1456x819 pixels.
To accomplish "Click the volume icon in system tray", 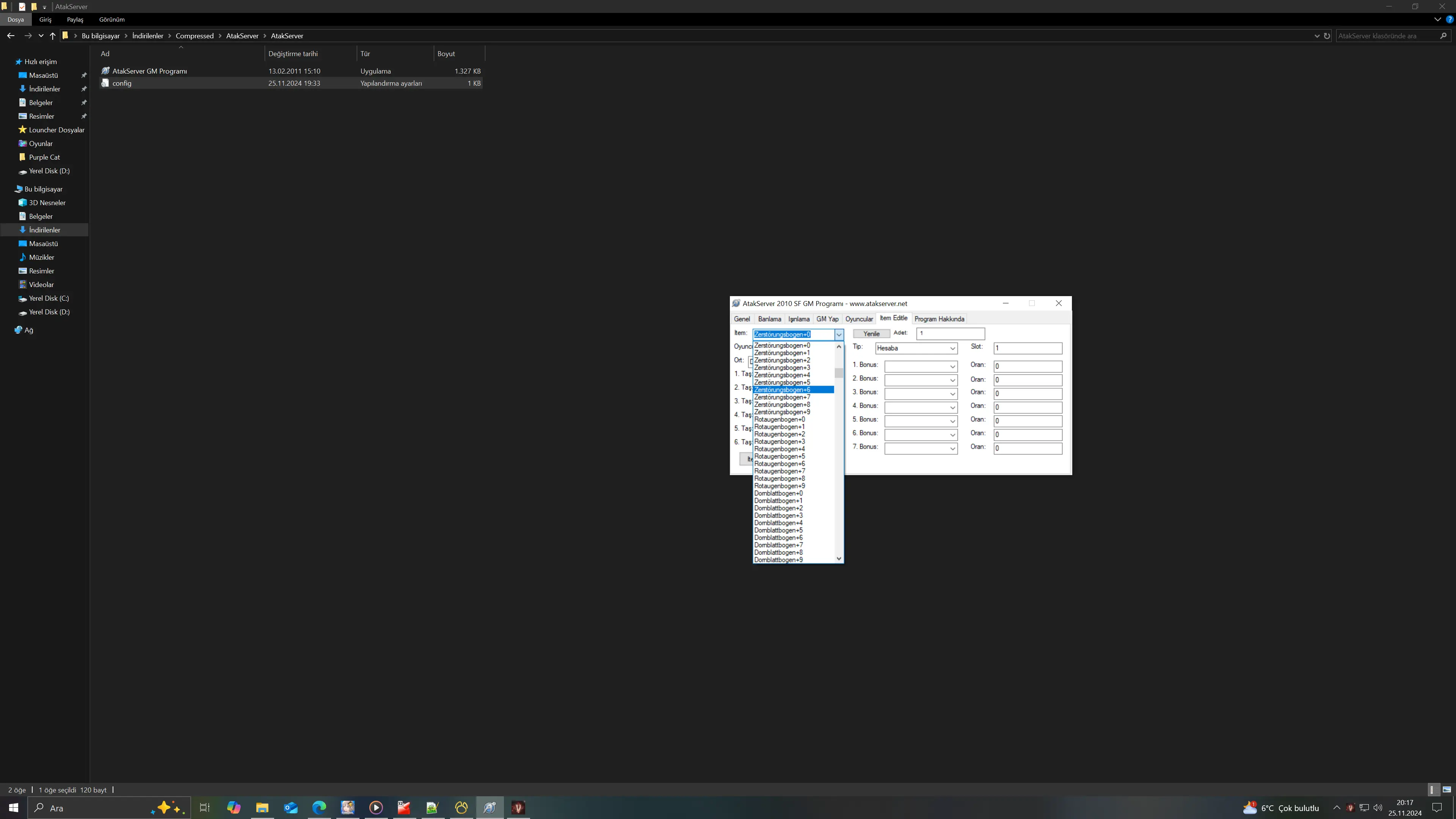I will [x=1378, y=807].
